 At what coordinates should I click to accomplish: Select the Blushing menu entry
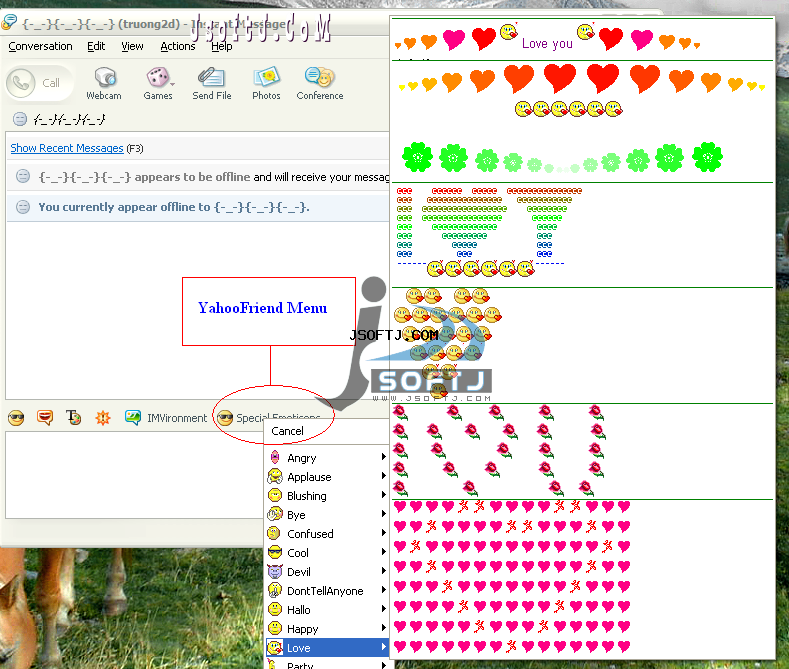pyautogui.click(x=328, y=496)
